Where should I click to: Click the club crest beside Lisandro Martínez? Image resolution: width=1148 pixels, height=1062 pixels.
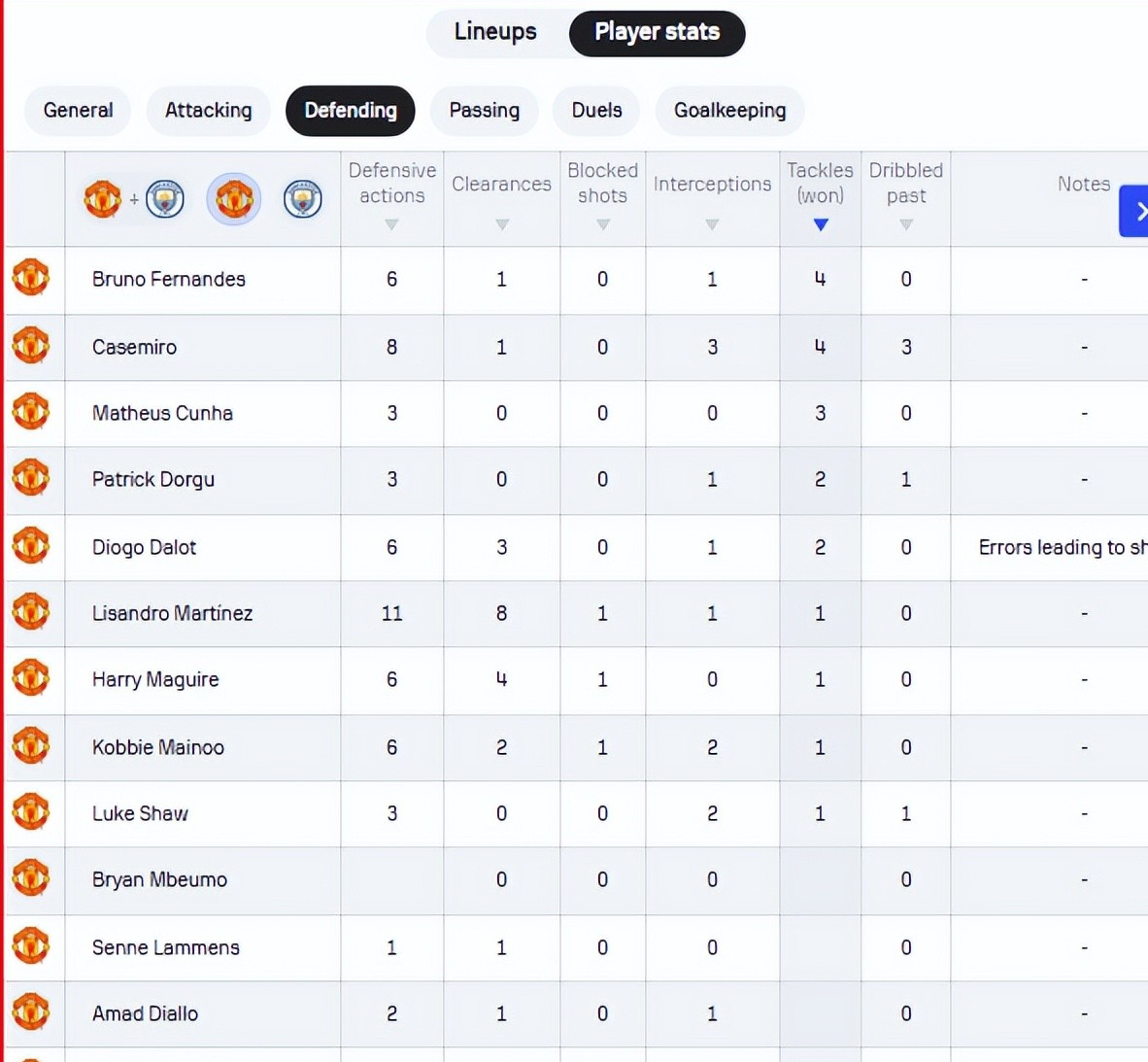(31, 612)
